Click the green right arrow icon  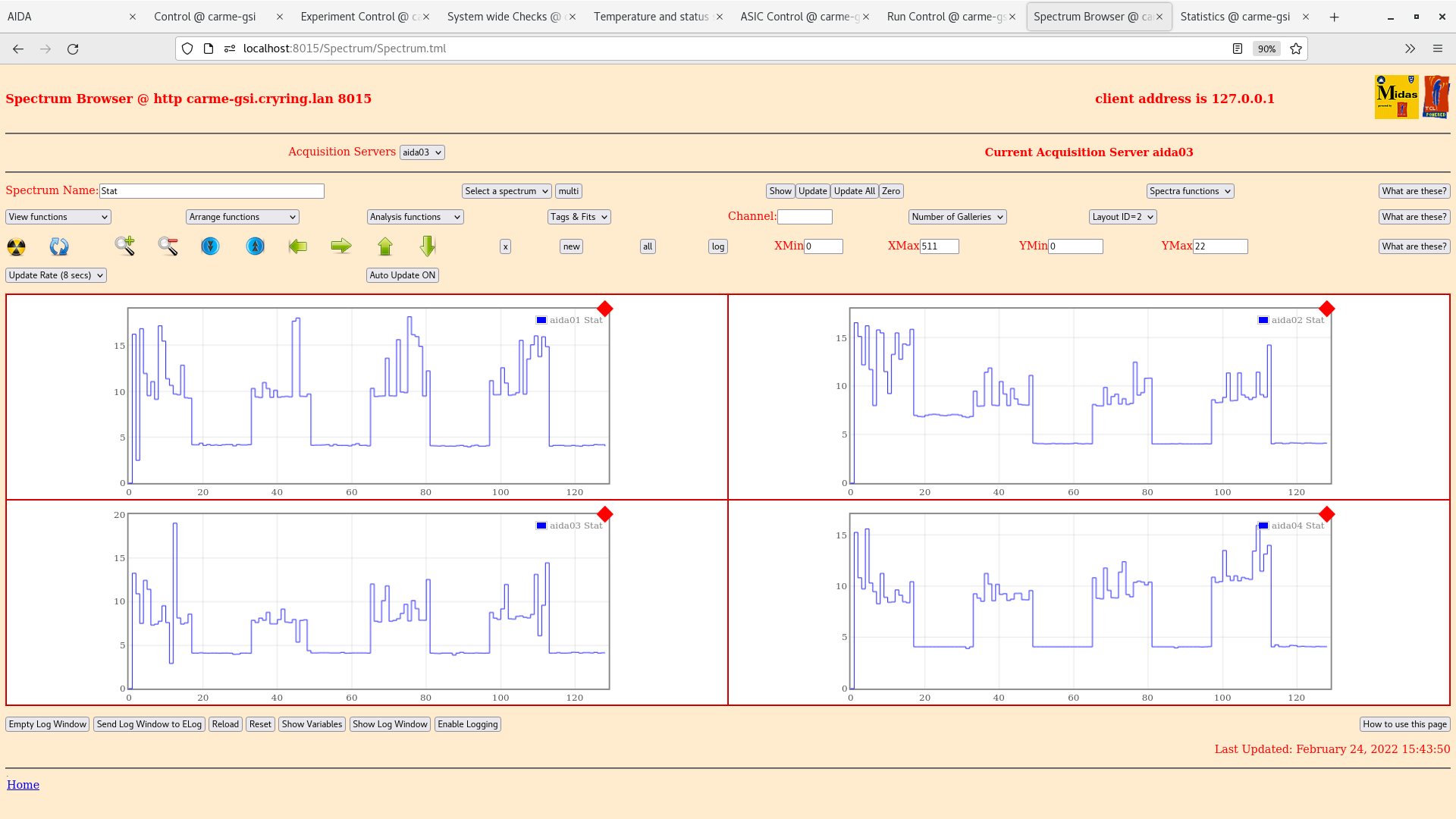click(x=341, y=246)
